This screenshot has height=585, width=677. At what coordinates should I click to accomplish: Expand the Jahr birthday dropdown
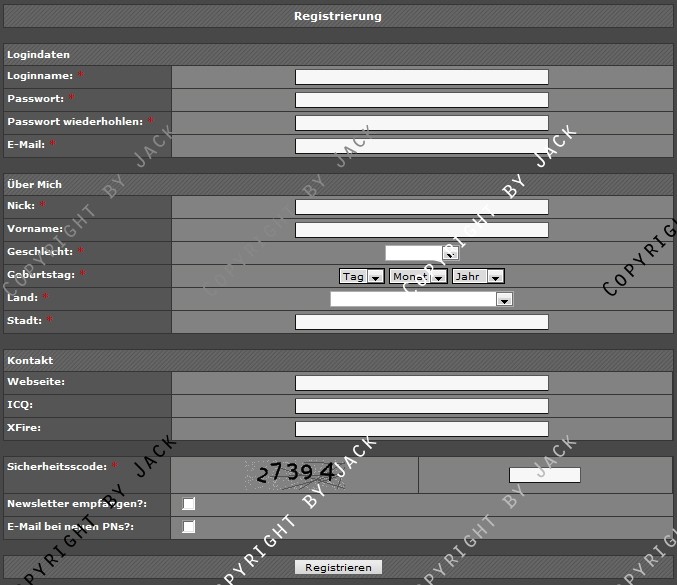[477, 276]
